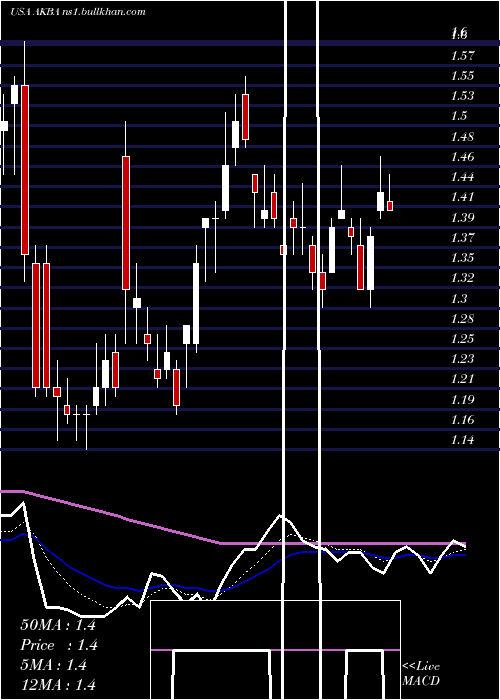Click the 1.21 price axis label
The image size is (500, 700).
[462, 379]
